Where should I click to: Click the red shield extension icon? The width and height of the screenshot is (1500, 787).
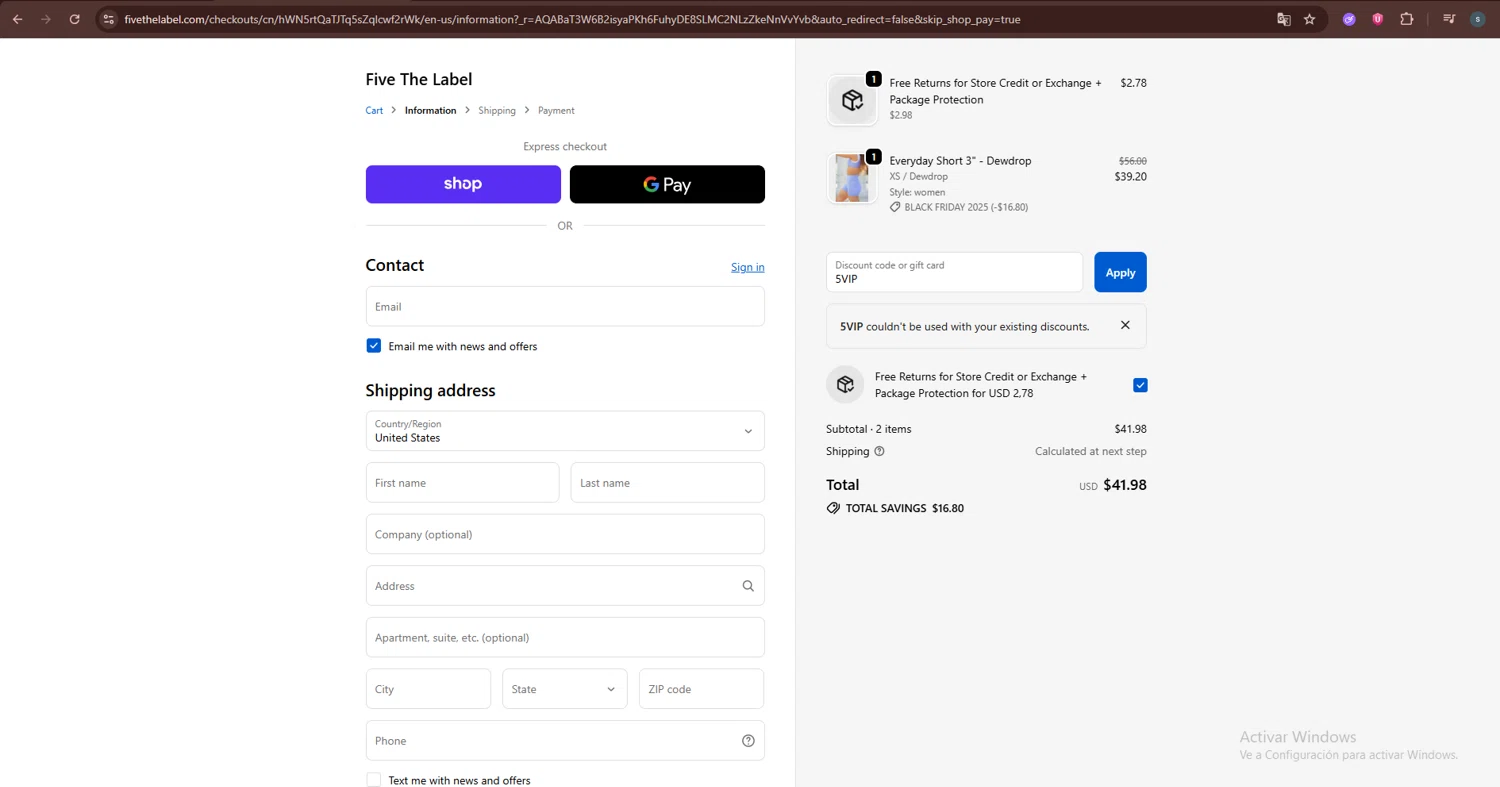1378,19
